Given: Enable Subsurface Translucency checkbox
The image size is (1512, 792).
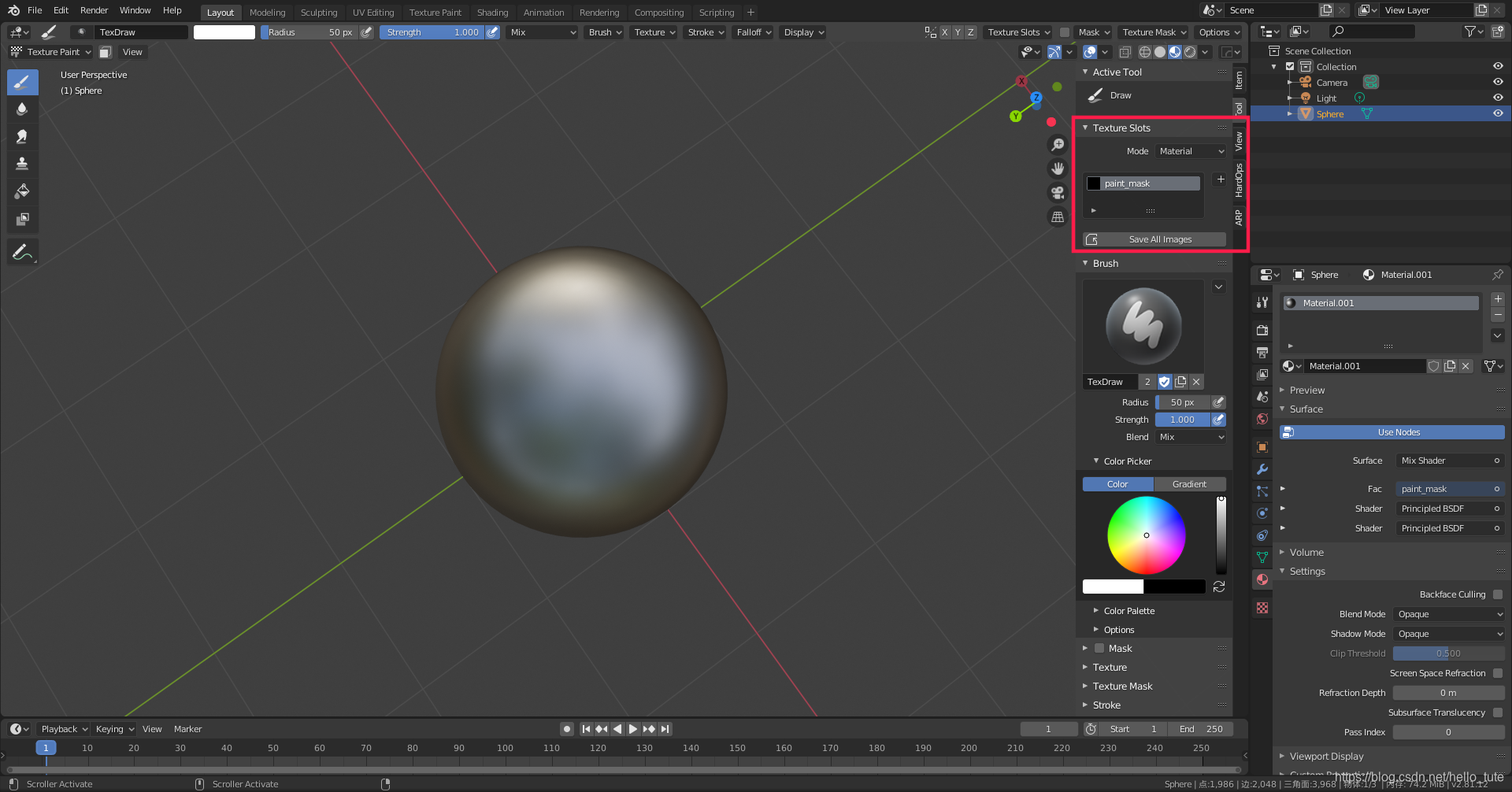Looking at the screenshot, I should click(x=1498, y=712).
